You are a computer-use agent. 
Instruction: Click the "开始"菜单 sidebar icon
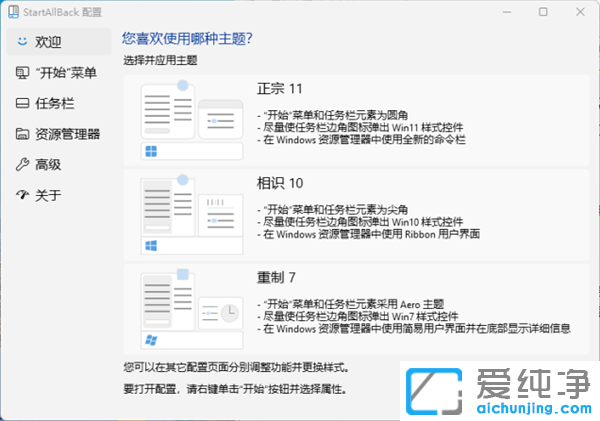pyautogui.click(x=20, y=73)
